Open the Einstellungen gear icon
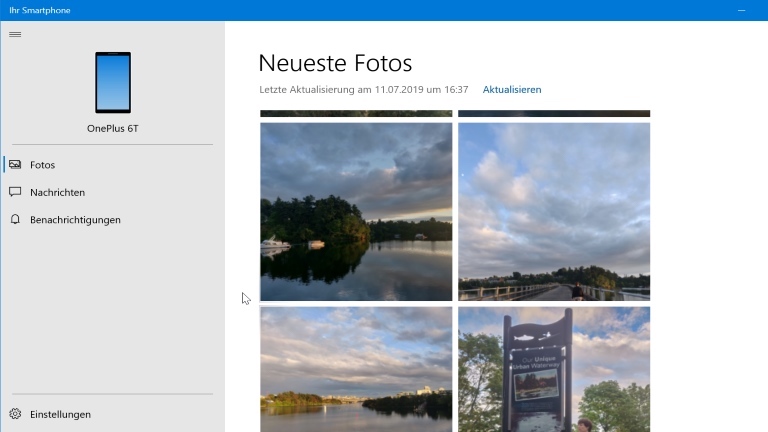 click(15, 414)
